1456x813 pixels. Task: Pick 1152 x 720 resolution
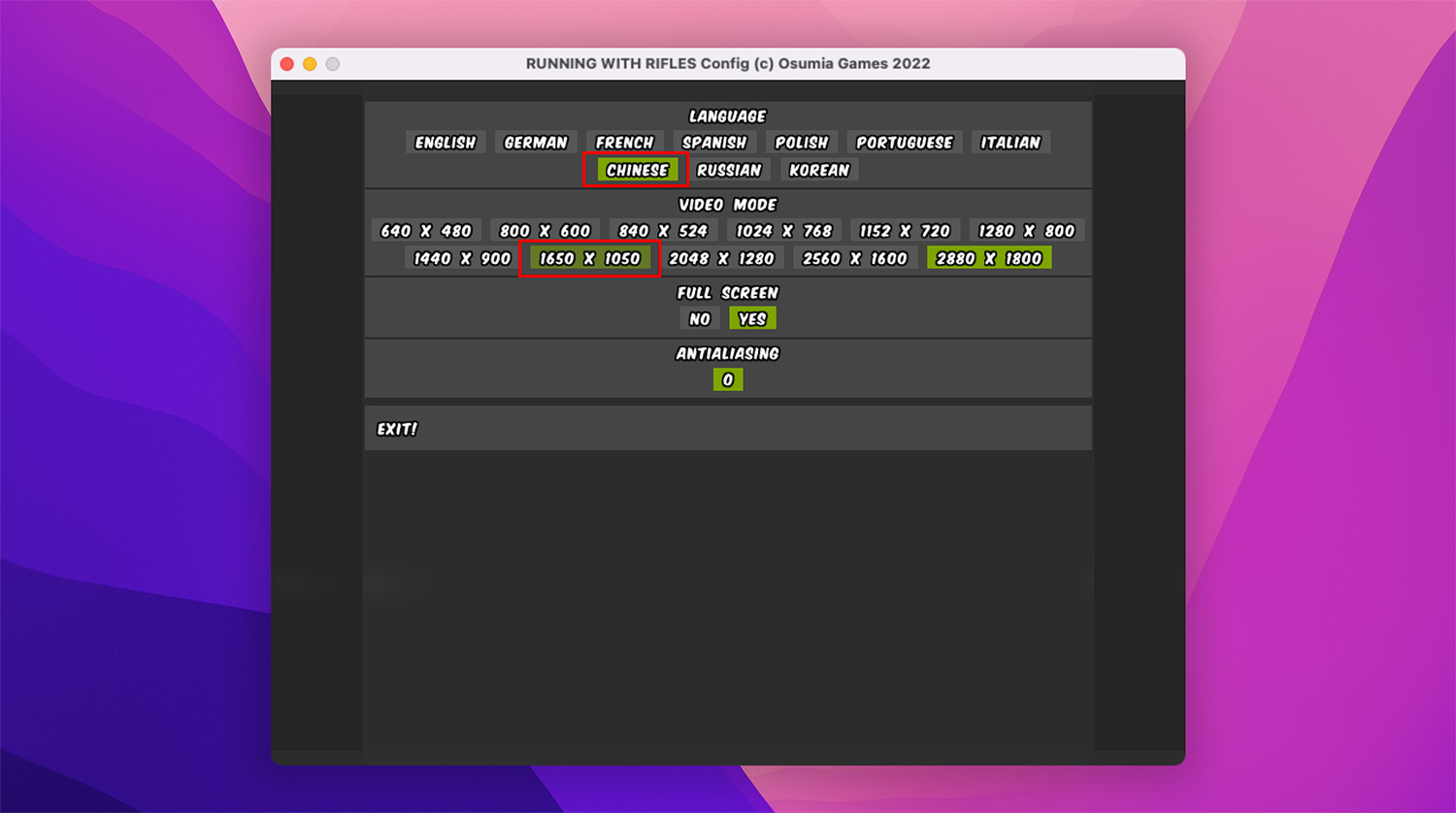coord(905,231)
